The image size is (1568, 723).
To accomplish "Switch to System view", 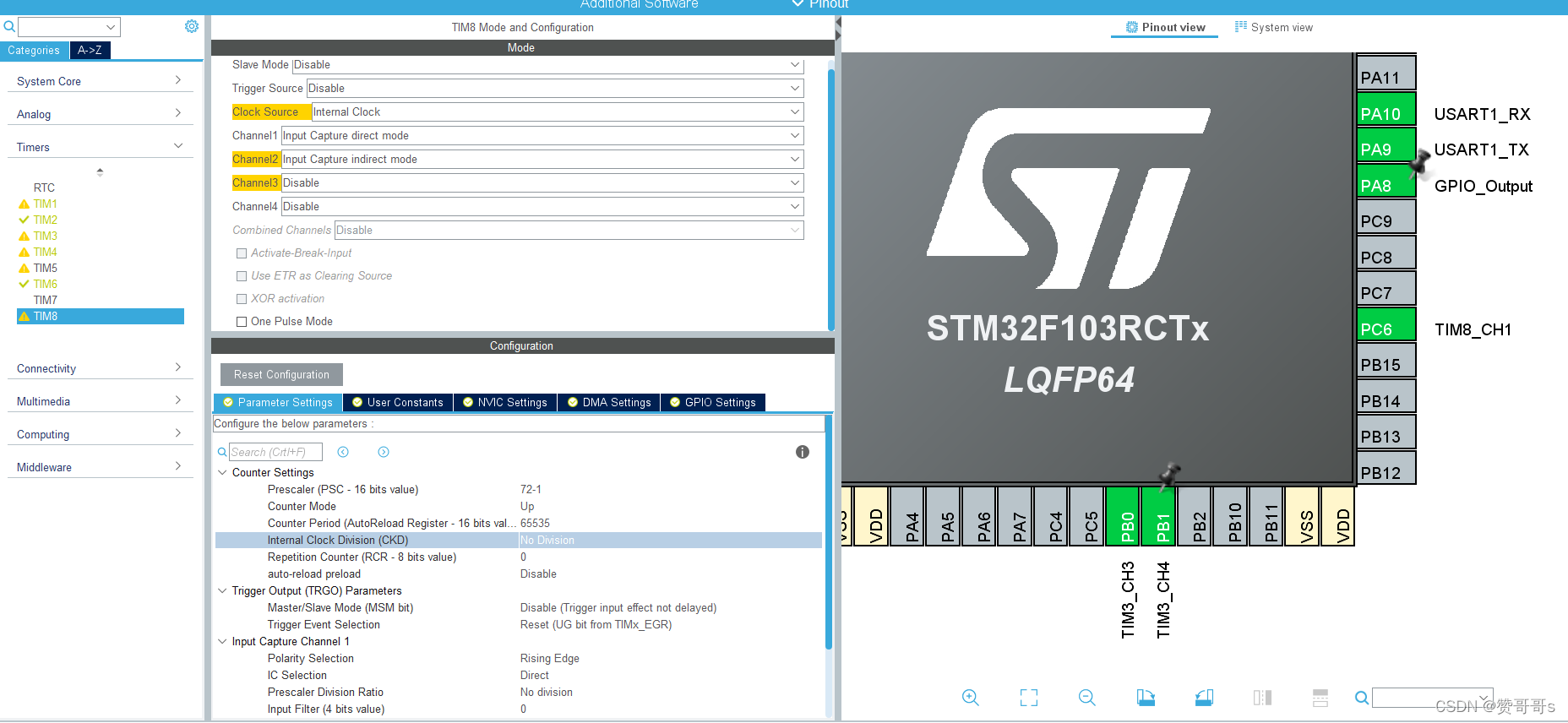I will [1274, 28].
